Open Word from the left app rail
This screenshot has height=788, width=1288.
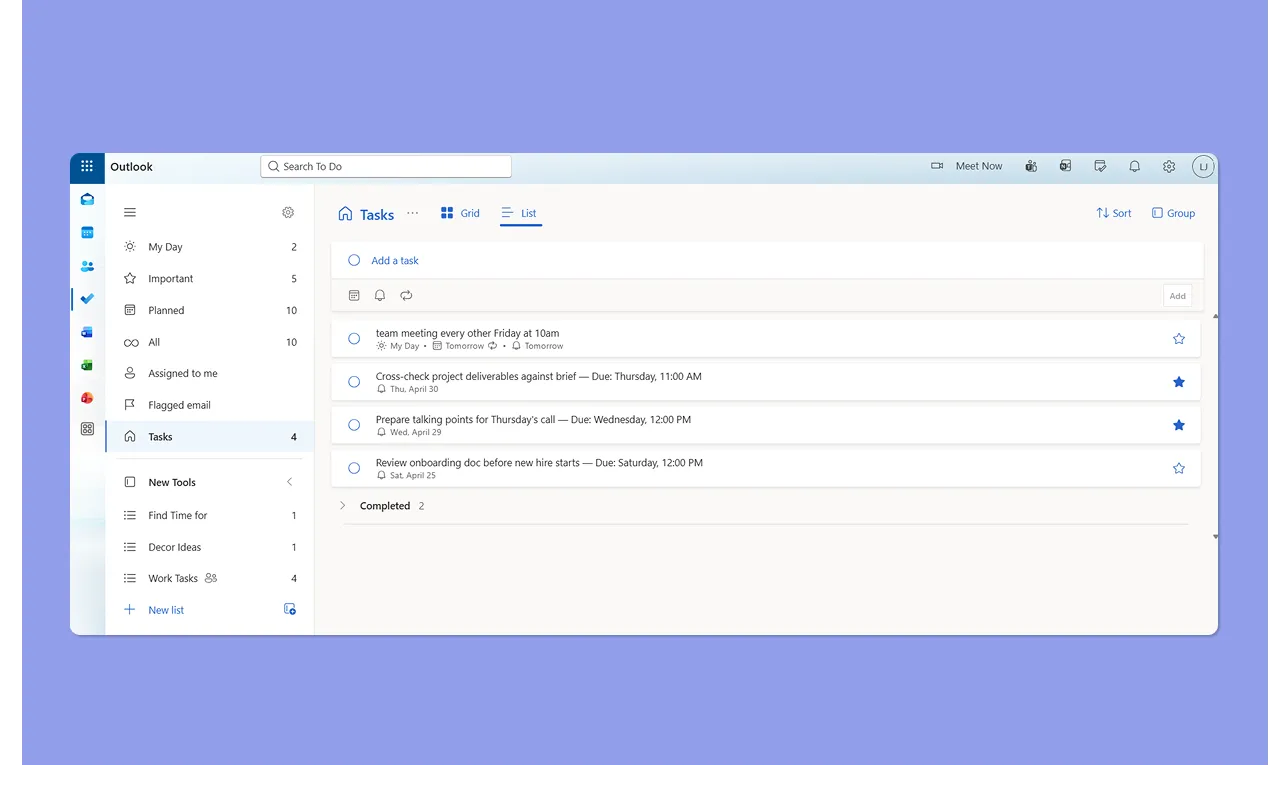coord(87,332)
